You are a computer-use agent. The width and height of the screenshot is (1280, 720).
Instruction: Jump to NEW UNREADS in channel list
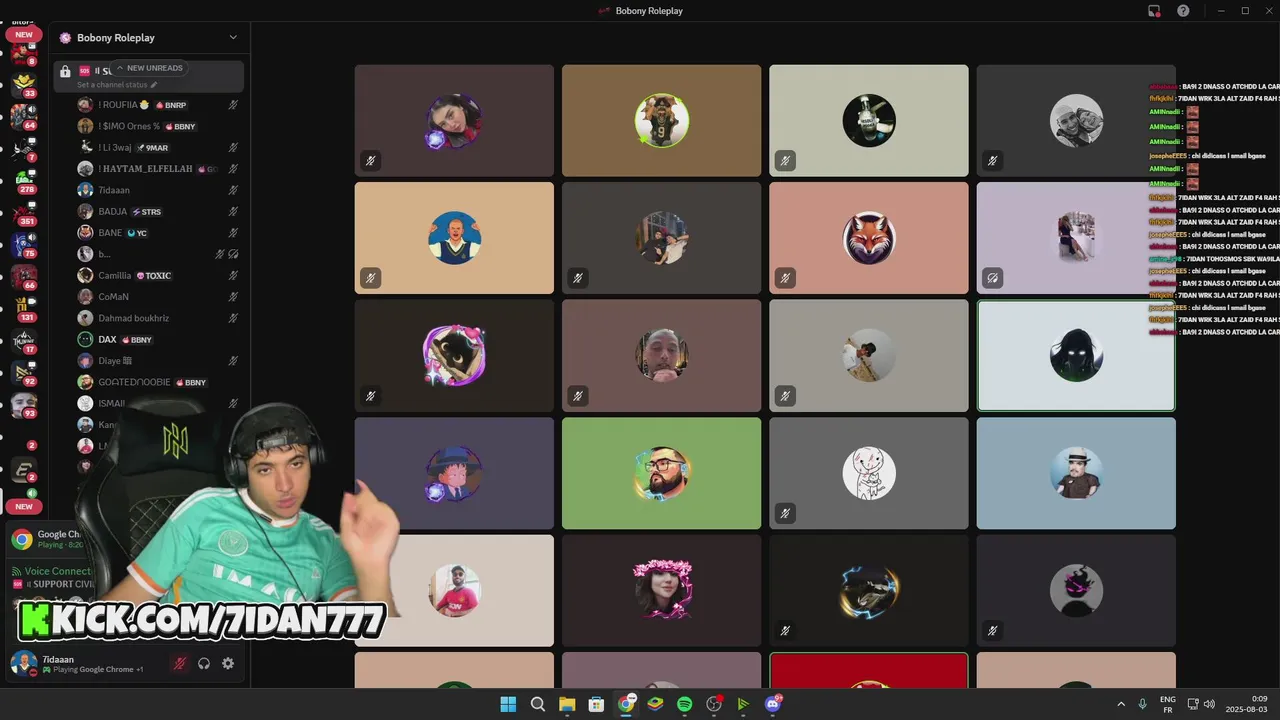click(x=149, y=68)
